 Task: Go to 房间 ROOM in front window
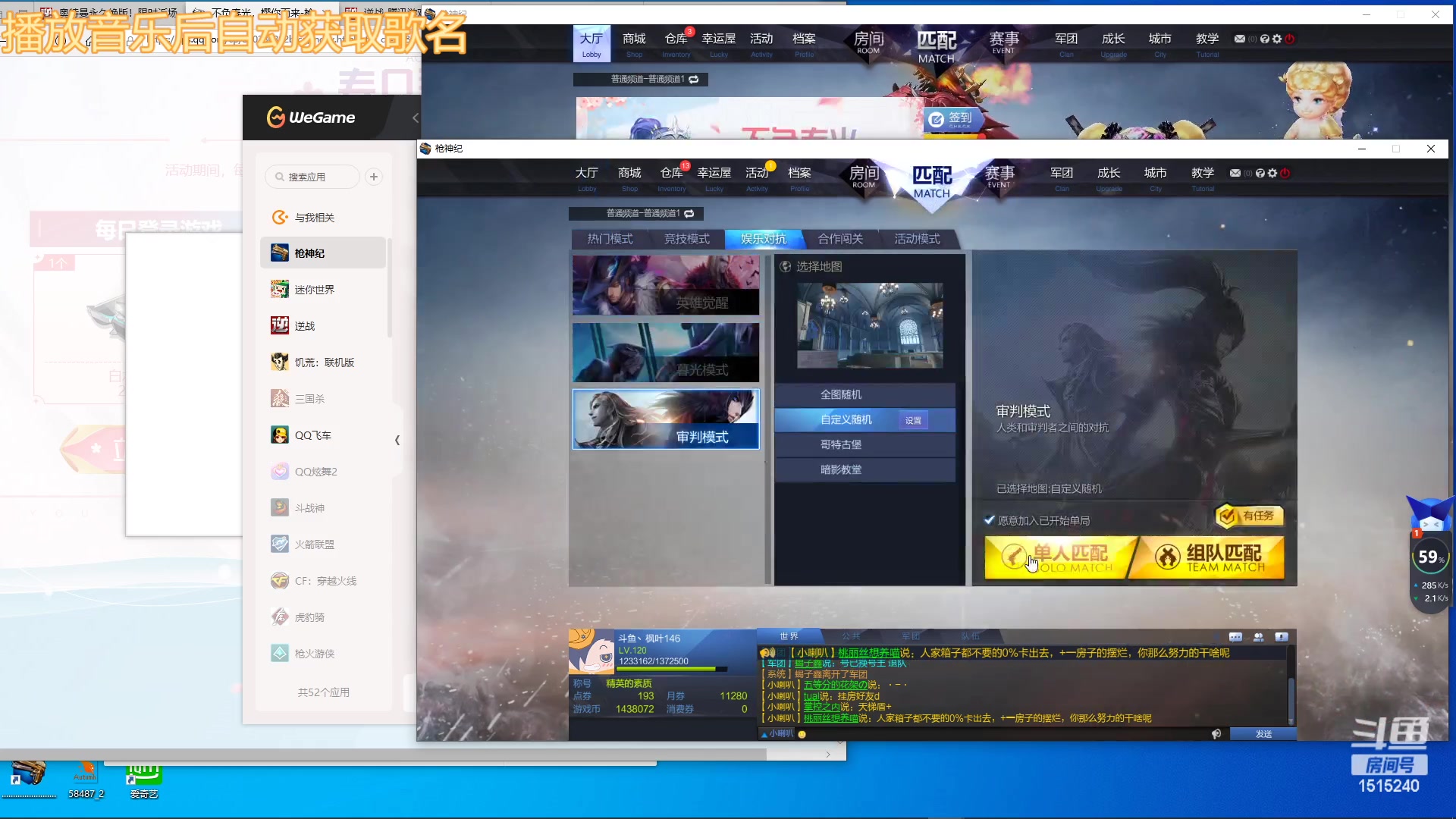pyautogui.click(x=864, y=177)
